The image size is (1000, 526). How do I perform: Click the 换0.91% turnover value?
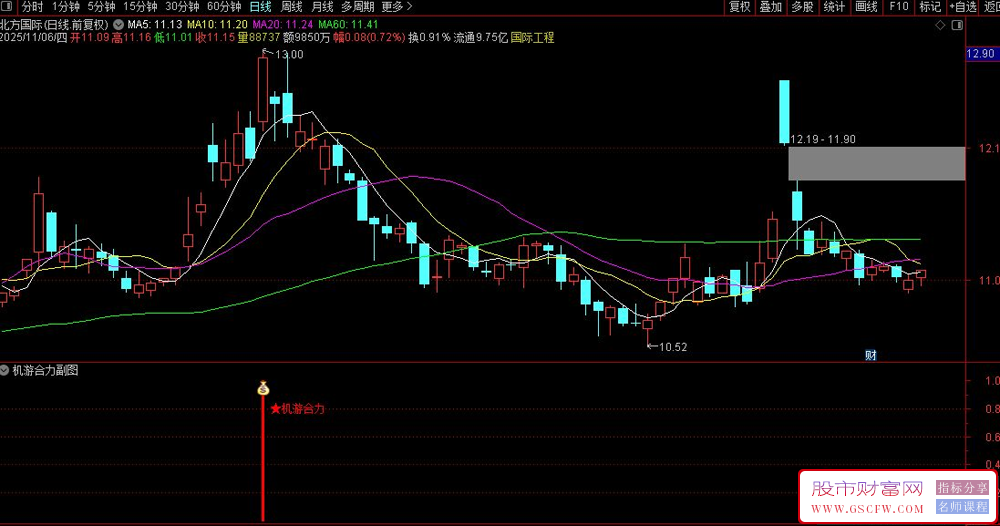[429, 38]
